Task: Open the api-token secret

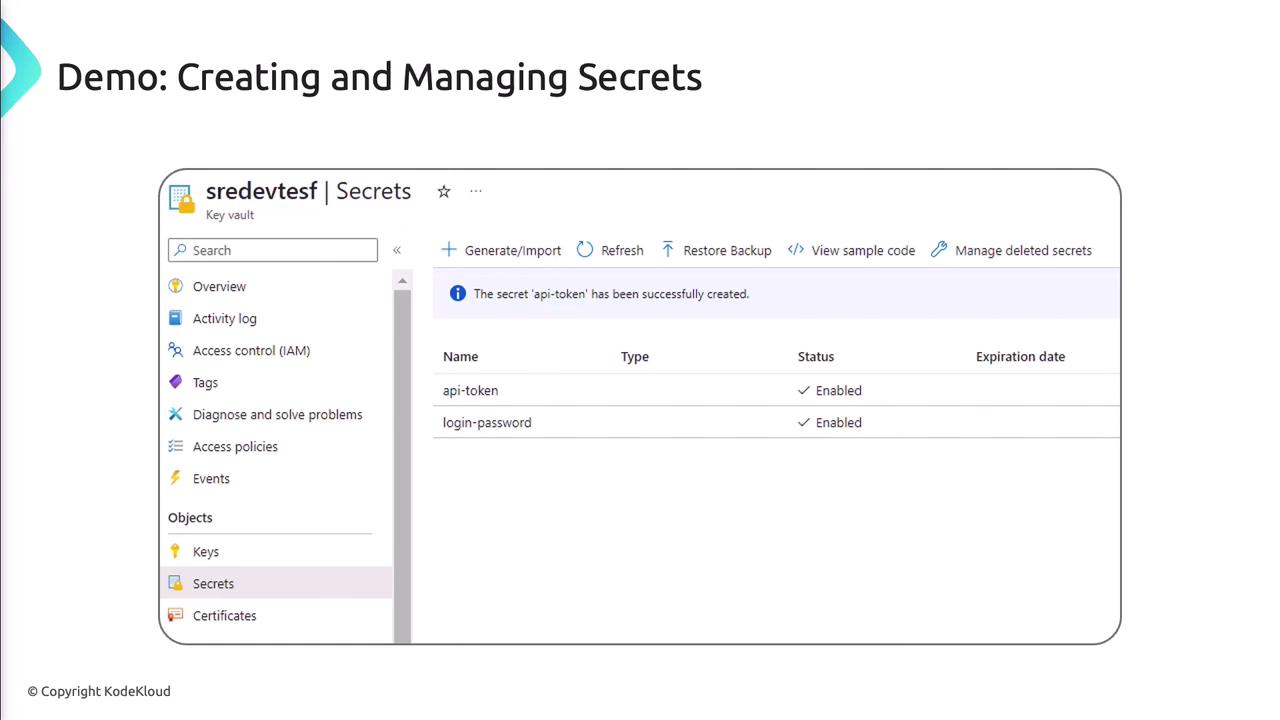Action: [x=470, y=391]
